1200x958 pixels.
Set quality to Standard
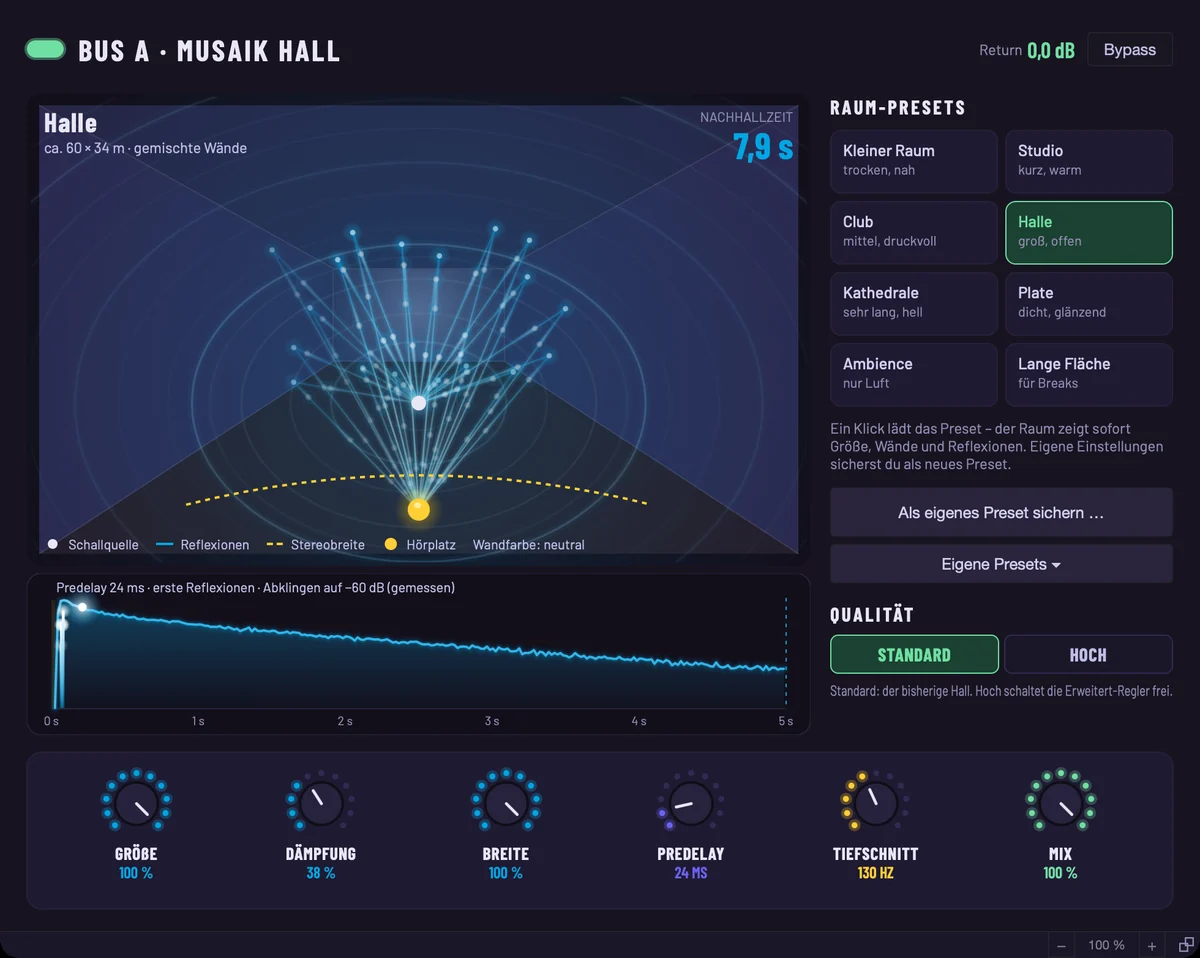click(914, 655)
